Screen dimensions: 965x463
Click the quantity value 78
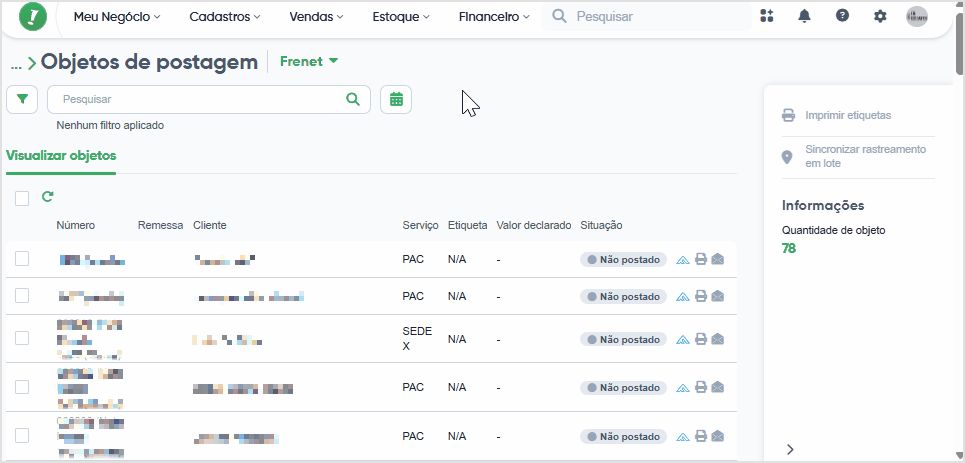coord(789,248)
